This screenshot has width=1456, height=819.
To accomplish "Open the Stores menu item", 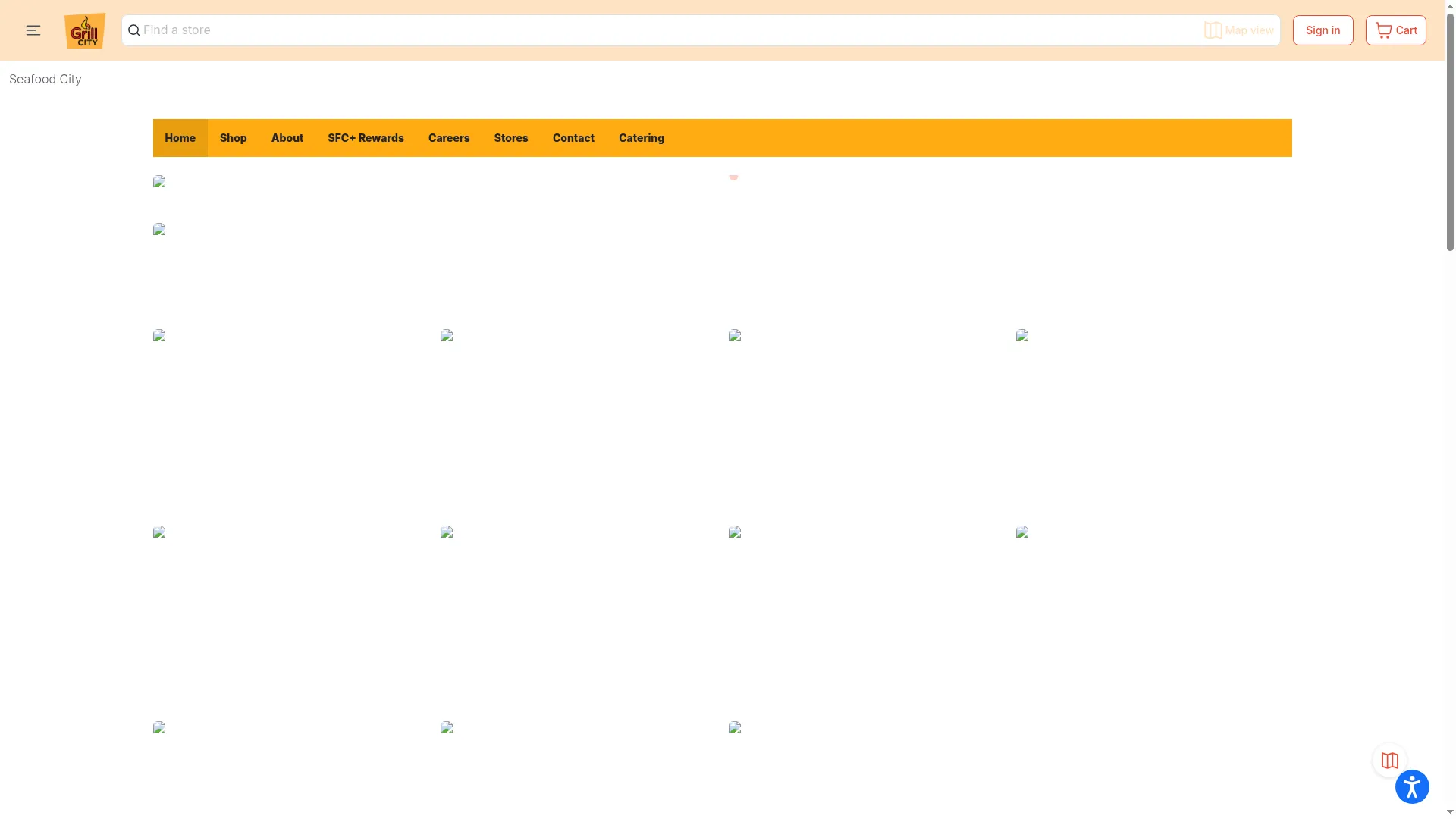I will (x=511, y=138).
